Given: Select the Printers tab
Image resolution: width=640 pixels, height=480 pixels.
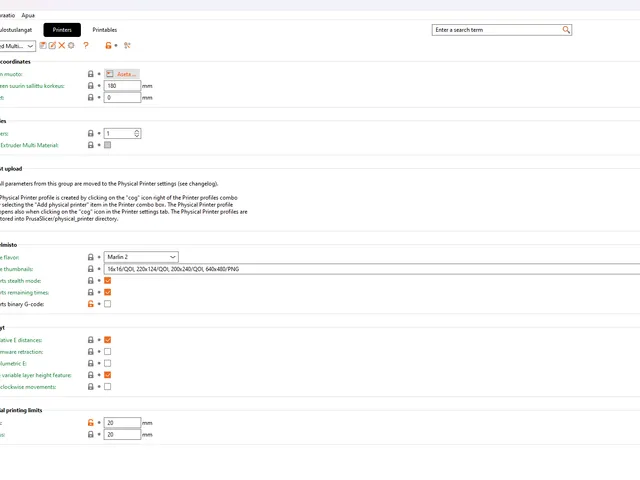Looking at the screenshot, I should [x=62, y=30].
